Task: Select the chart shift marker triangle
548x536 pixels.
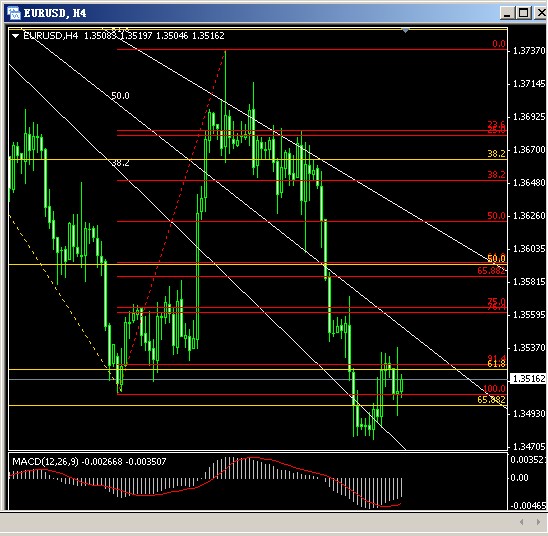Action: tap(405, 31)
